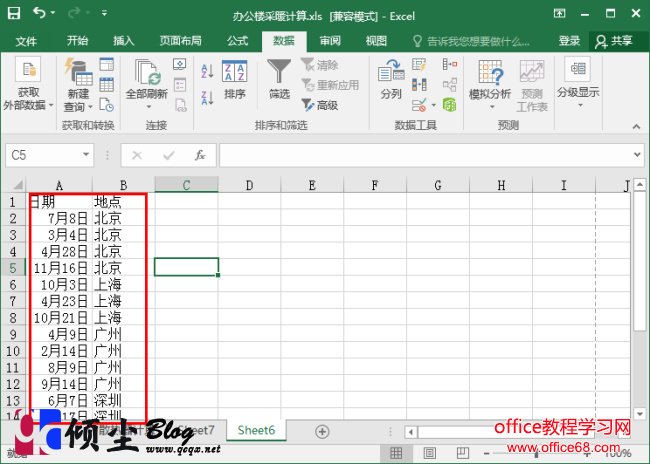Click the Ribbon Display Options icon
Image resolution: width=650 pixels, height=464 pixels.
coord(559,13)
